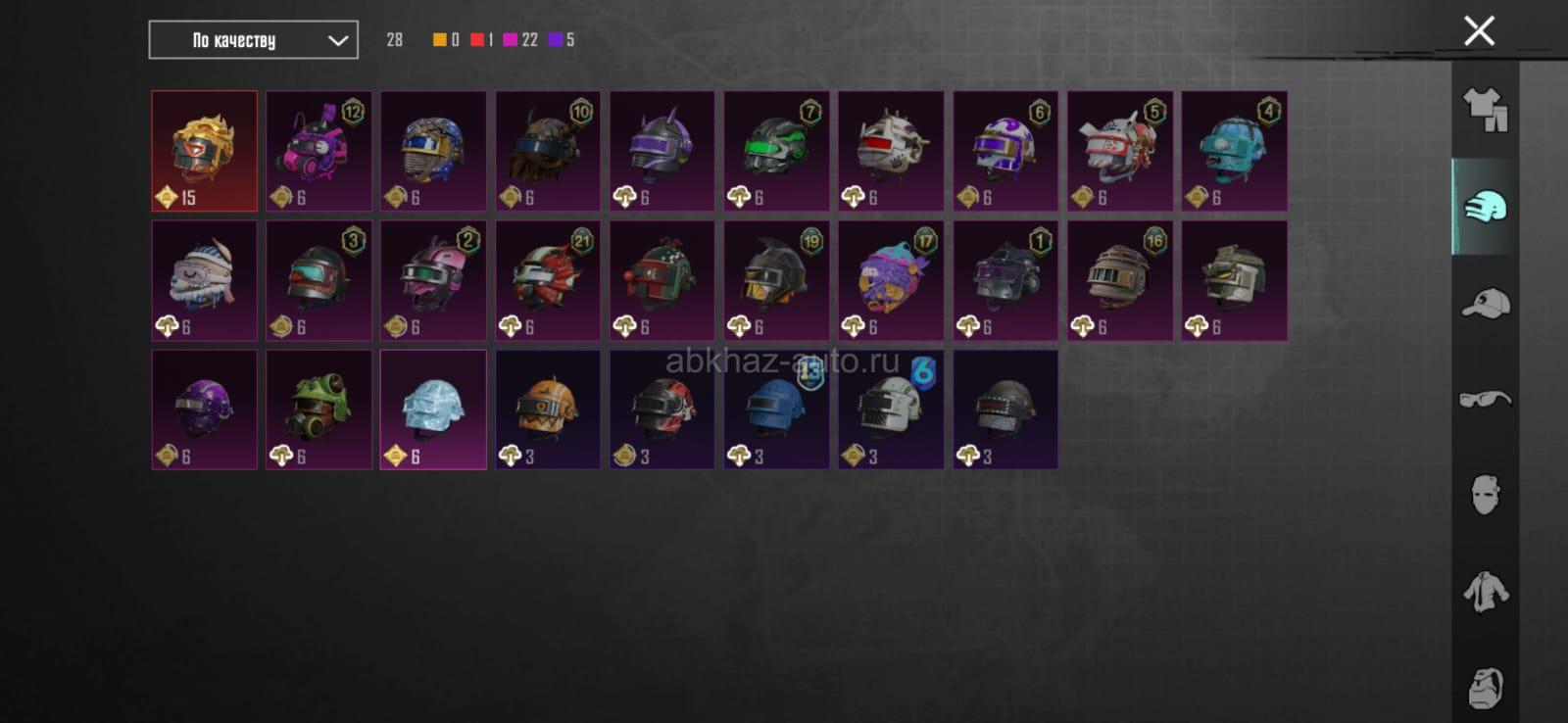The width and height of the screenshot is (1568, 723).
Task: Select the orange pumpkin helmet
Action: coord(548,410)
